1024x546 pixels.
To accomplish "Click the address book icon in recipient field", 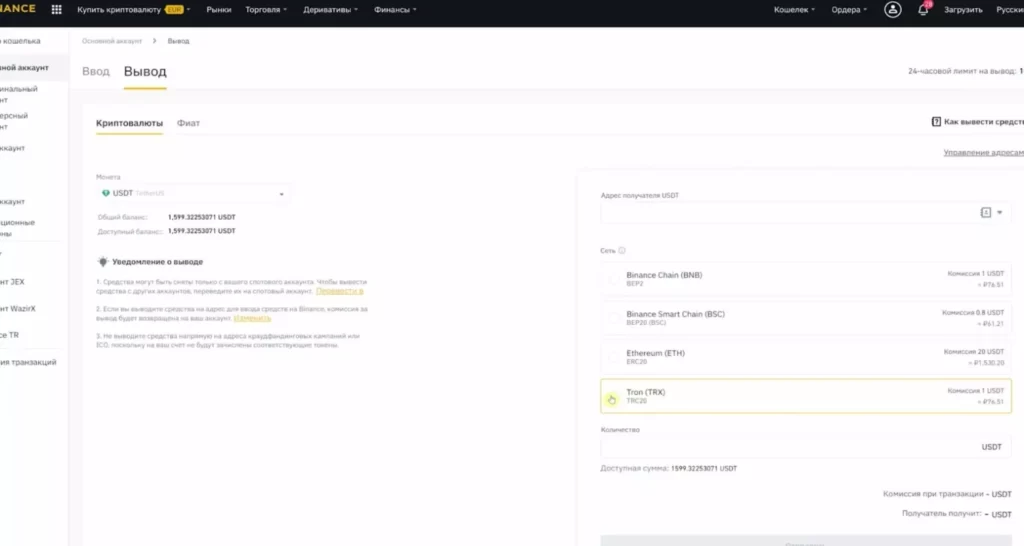I will [985, 212].
